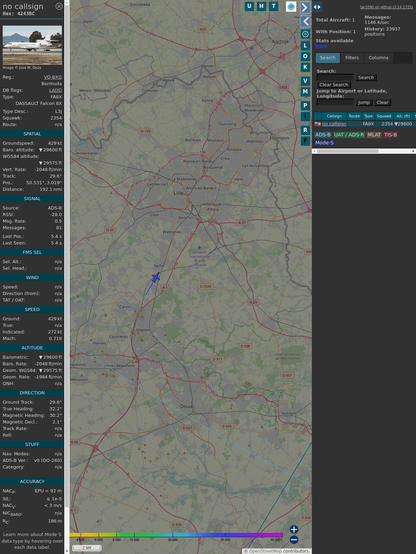This screenshot has height=554, width=416.
Task: Click Clear button next to Jump
Action: [x=382, y=102]
